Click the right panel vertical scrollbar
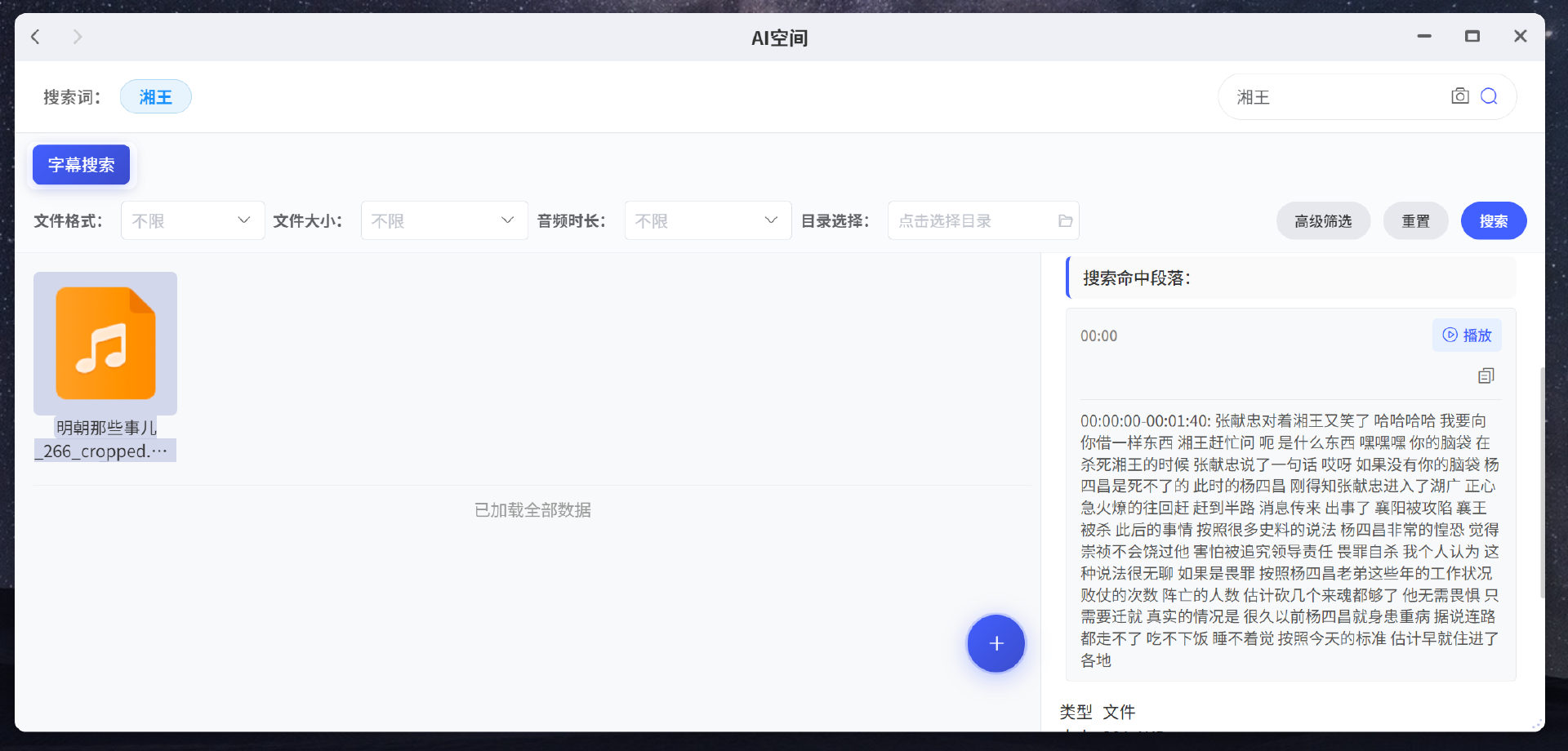This screenshot has width=1568, height=751. [1542, 482]
